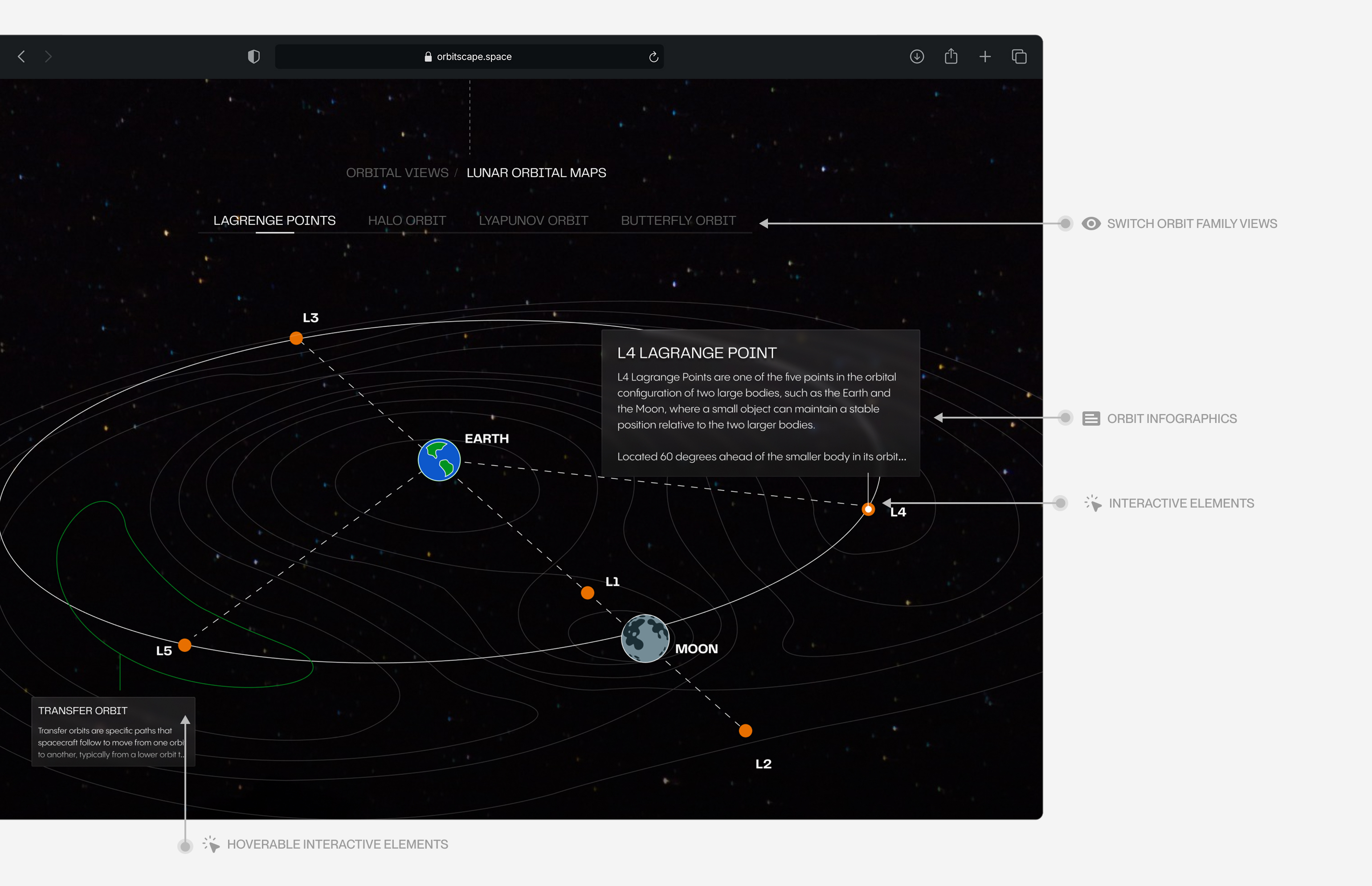This screenshot has width=1372, height=886.
Task: Show tab overview icon
Action: (x=1019, y=57)
